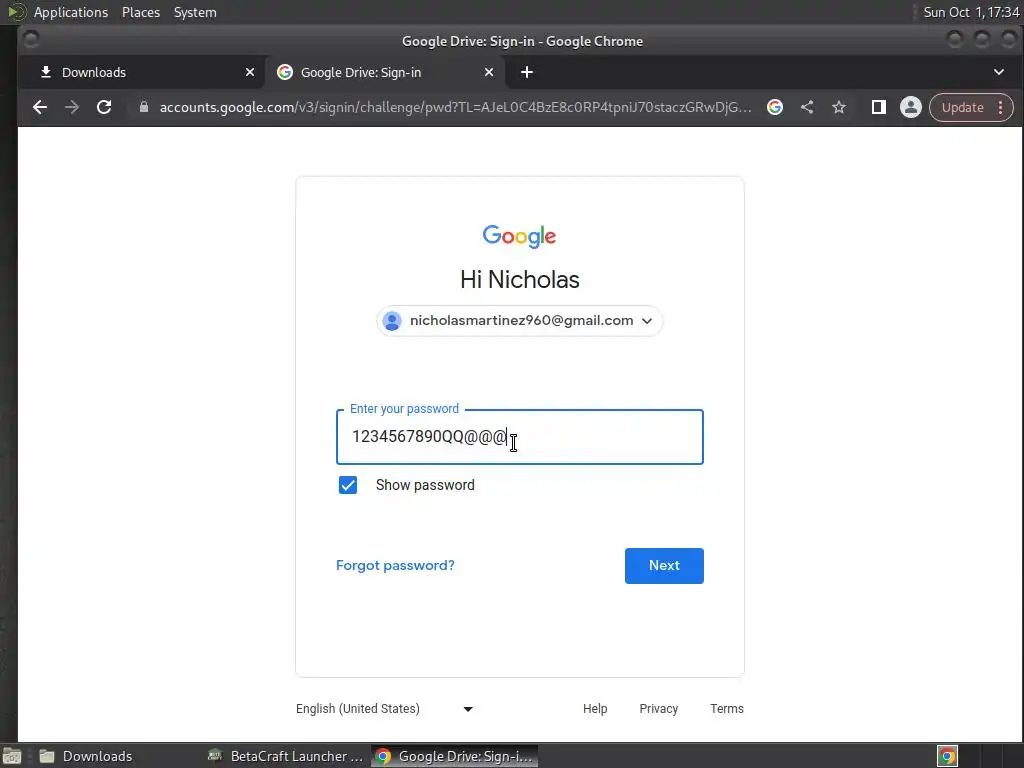This screenshot has height=768, width=1024.
Task: Close the Downloads tab
Action: click(249, 72)
